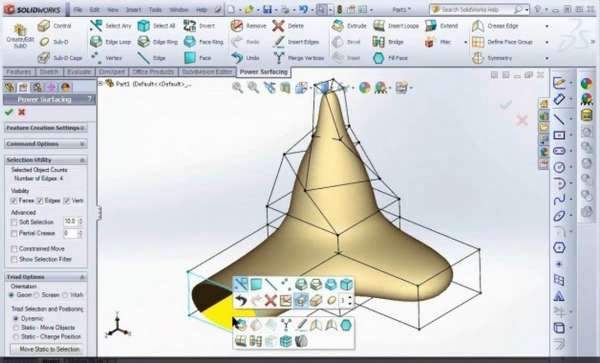This screenshot has width=600, height=363.
Task: Accept with the green checkmark button
Action: [9, 112]
